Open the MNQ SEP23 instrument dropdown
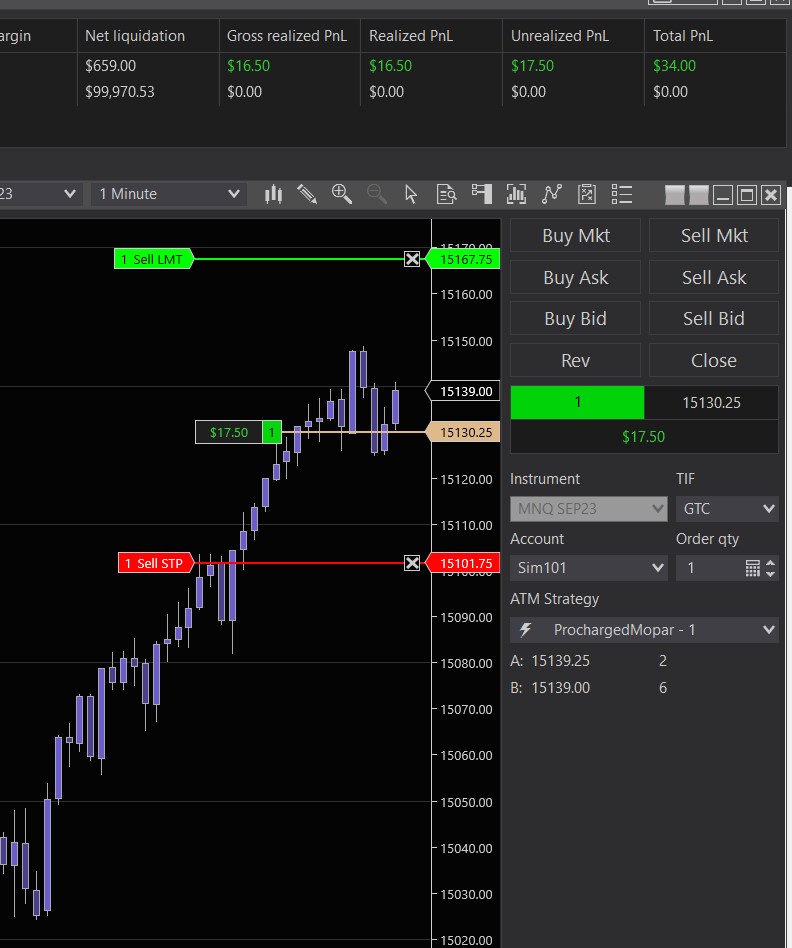The height and width of the screenshot is (948, 792). [588, 509]
